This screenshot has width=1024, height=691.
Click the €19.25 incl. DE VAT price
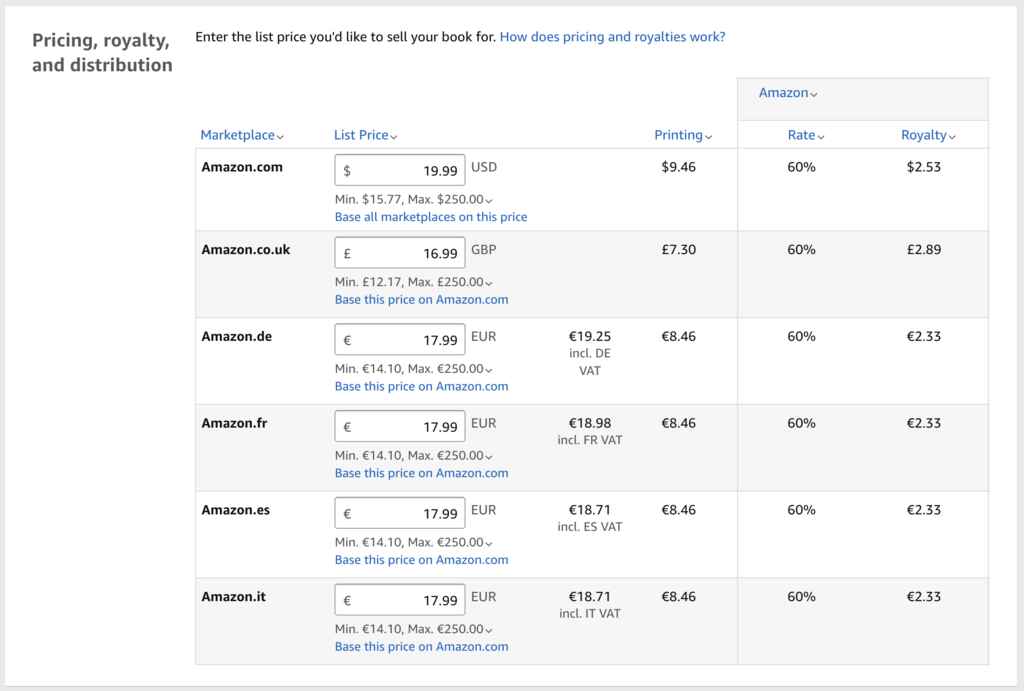tap(590, 353)
